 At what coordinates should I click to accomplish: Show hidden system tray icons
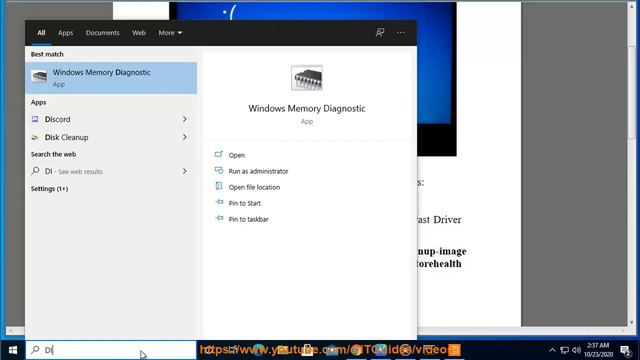click(x=552, y=350)
